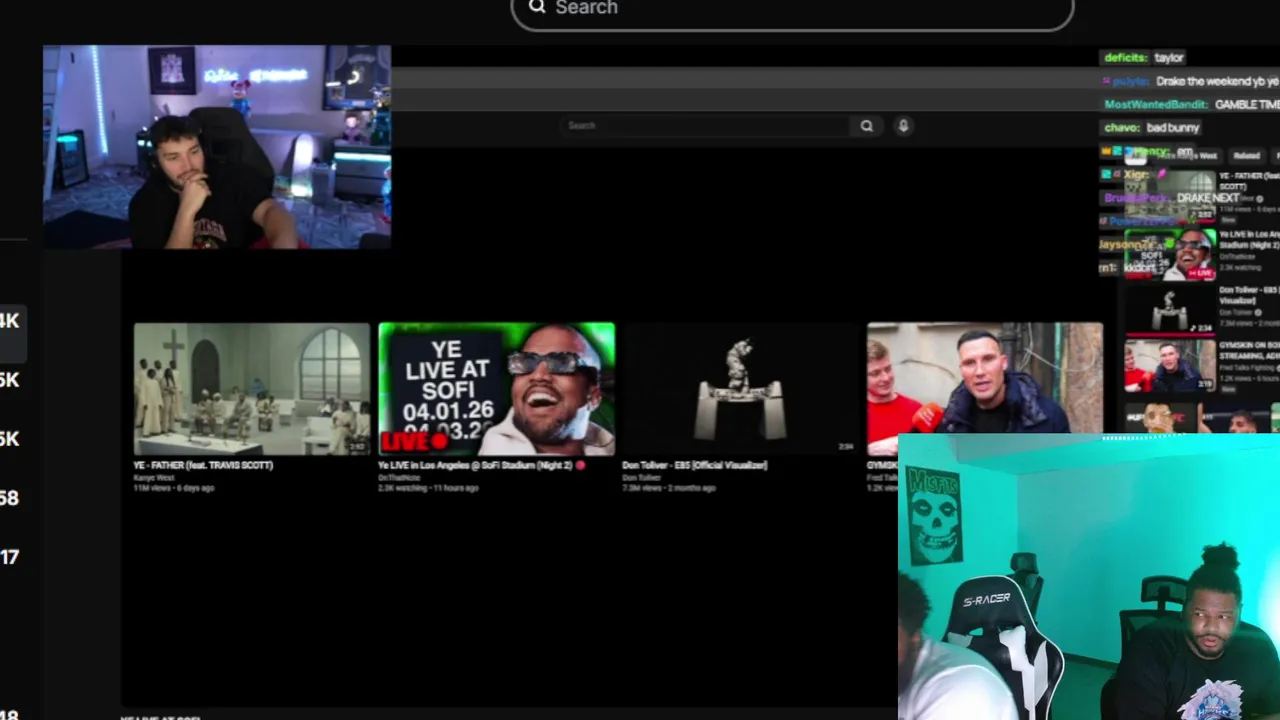The image size is (1280, 720).
Task: Click title 'Ye LIVE in Los Angeles @ SoFi Stadium'
Action: (x=475, y=465)
